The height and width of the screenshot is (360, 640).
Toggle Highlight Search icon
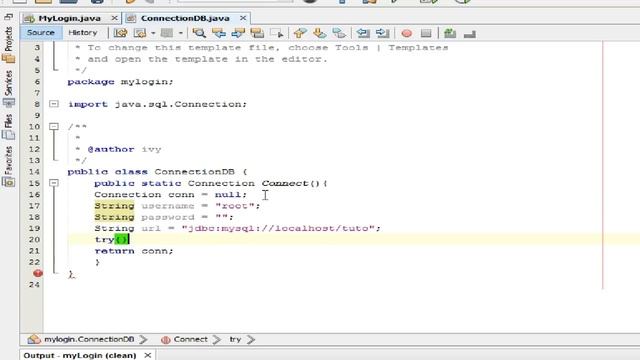point(257,33)
